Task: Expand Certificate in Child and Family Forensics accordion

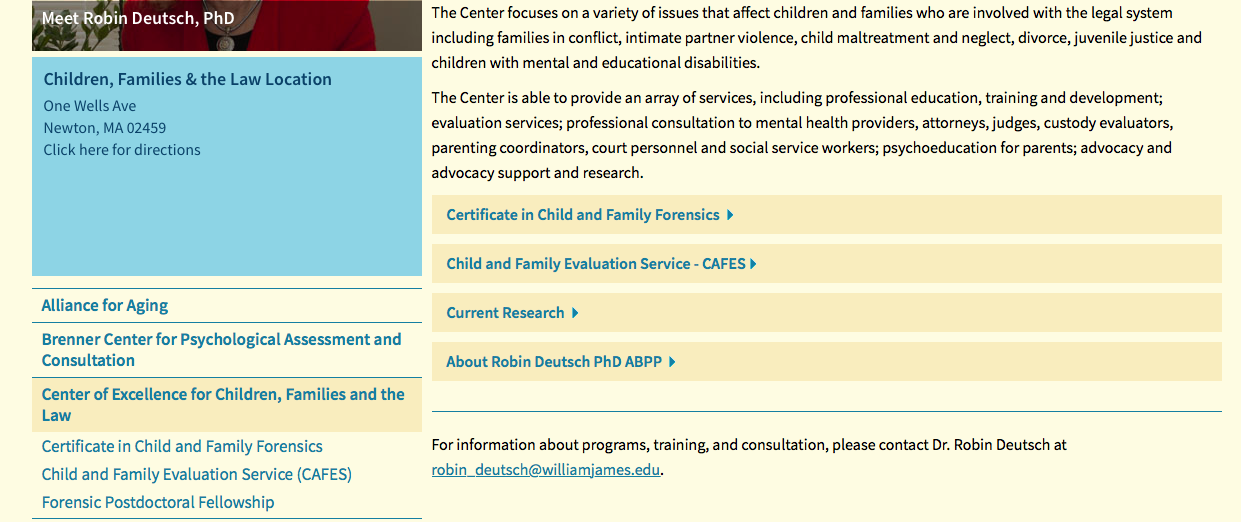Action: (583, 215)
